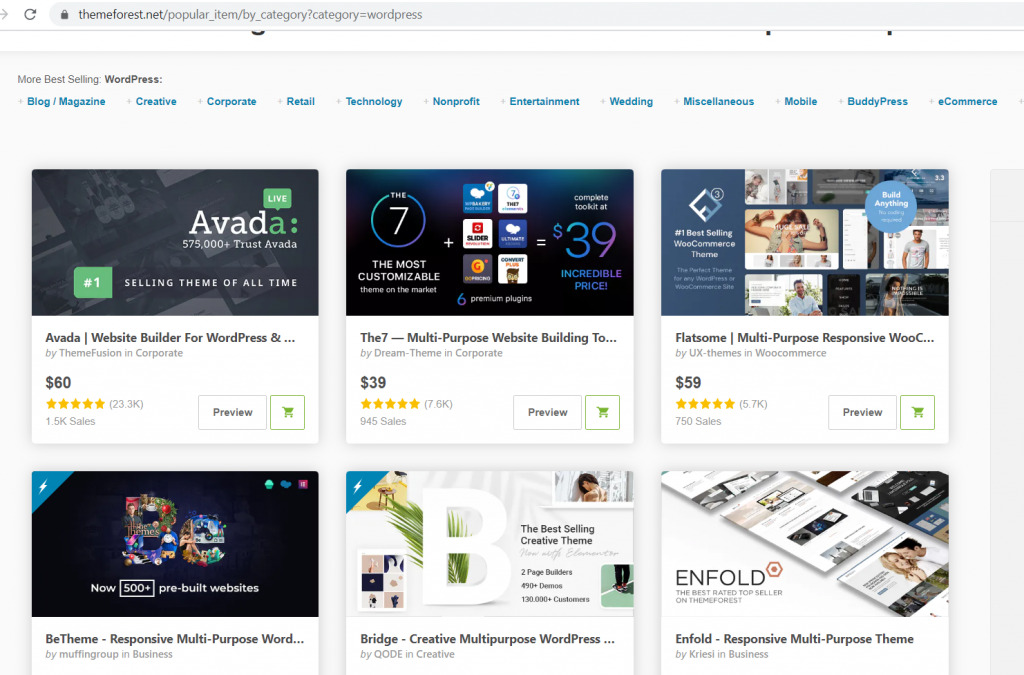Click the Flatsome (5.7K) rating count

(753, 404)
